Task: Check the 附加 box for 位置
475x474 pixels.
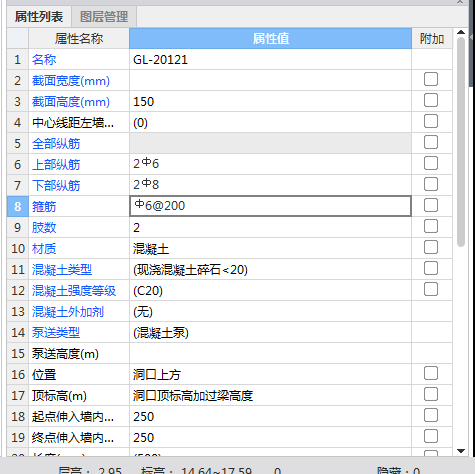Action: 431,373
